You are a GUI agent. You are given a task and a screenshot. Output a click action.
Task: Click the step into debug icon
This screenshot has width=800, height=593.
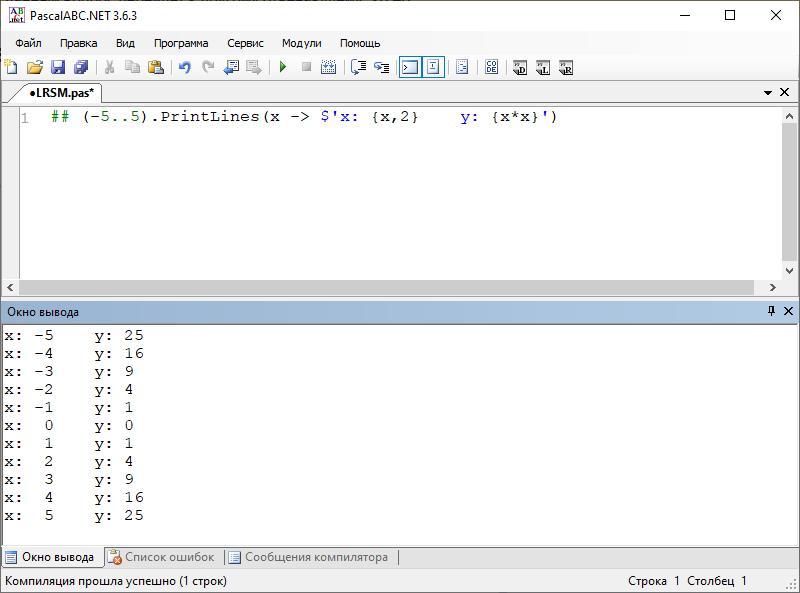[x=382, y=67]
